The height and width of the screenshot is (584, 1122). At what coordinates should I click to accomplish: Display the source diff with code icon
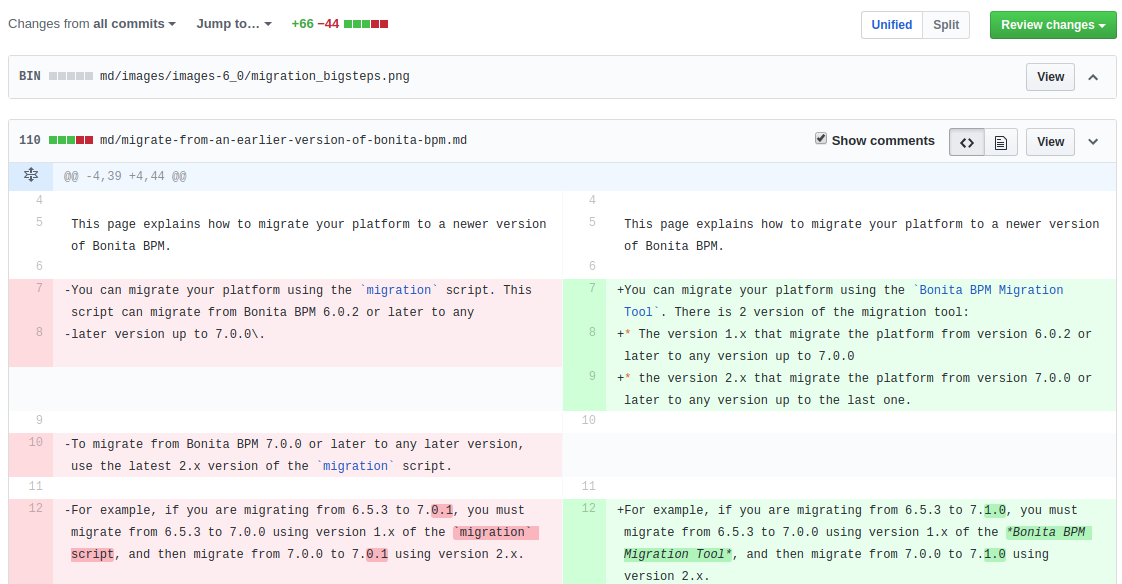tap(967, 142)
